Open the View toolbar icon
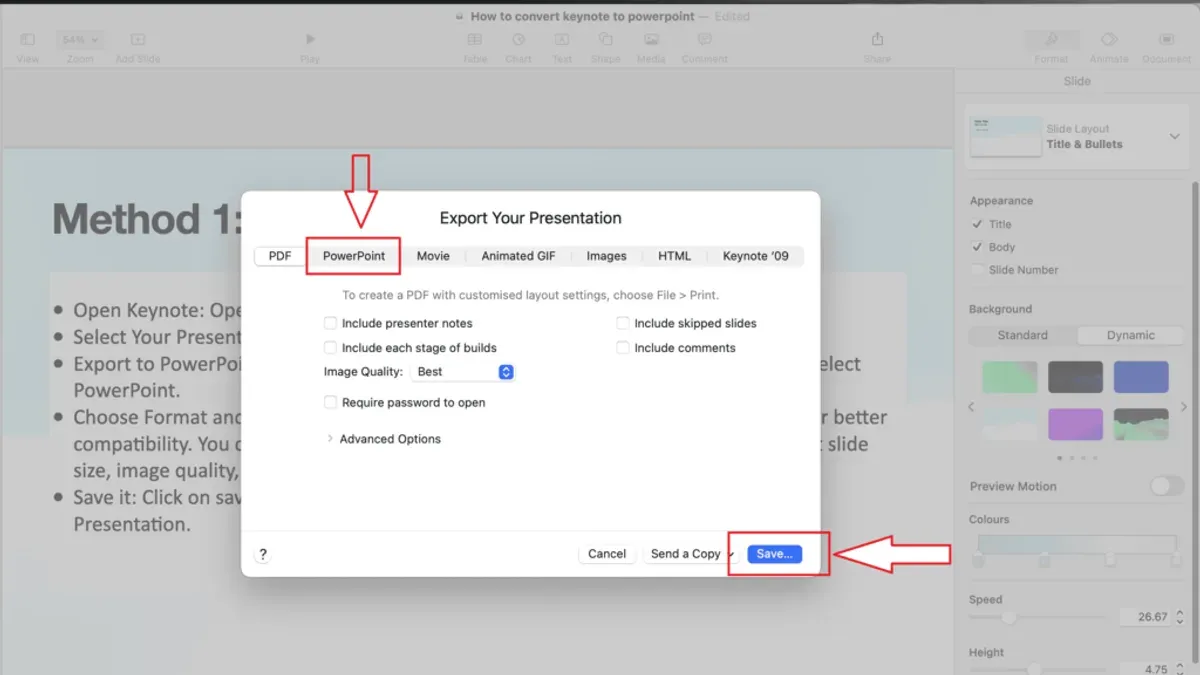 pyautogui.click(x=28, y=40)
